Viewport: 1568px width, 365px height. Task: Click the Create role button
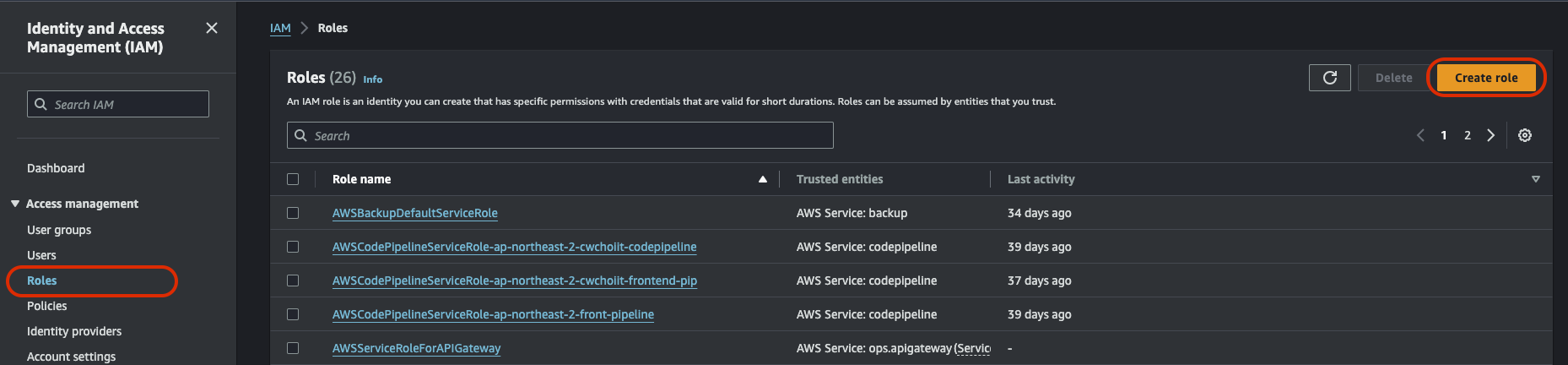point(1485,78)
